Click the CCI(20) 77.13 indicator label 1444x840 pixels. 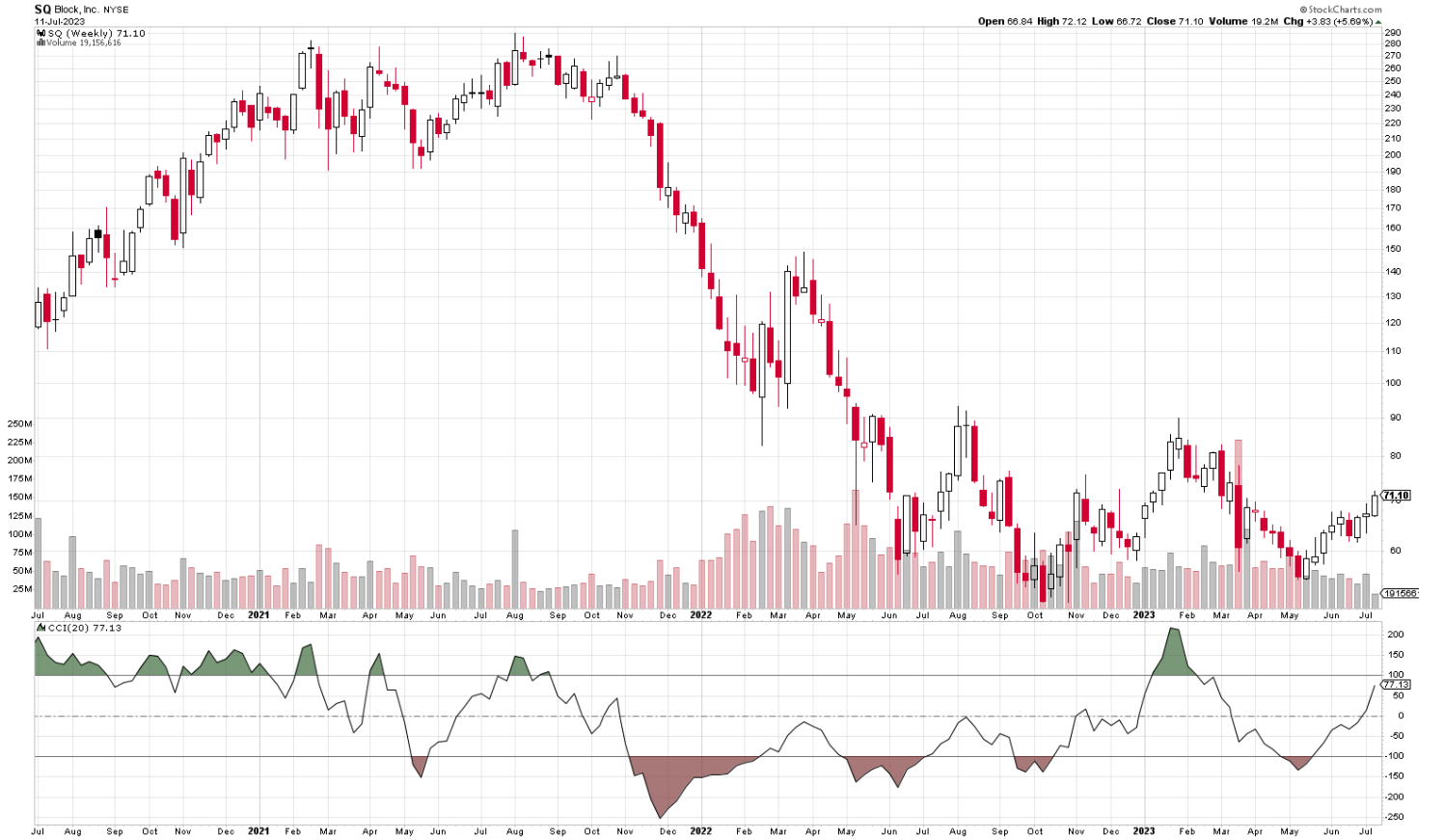click(85, 628)
